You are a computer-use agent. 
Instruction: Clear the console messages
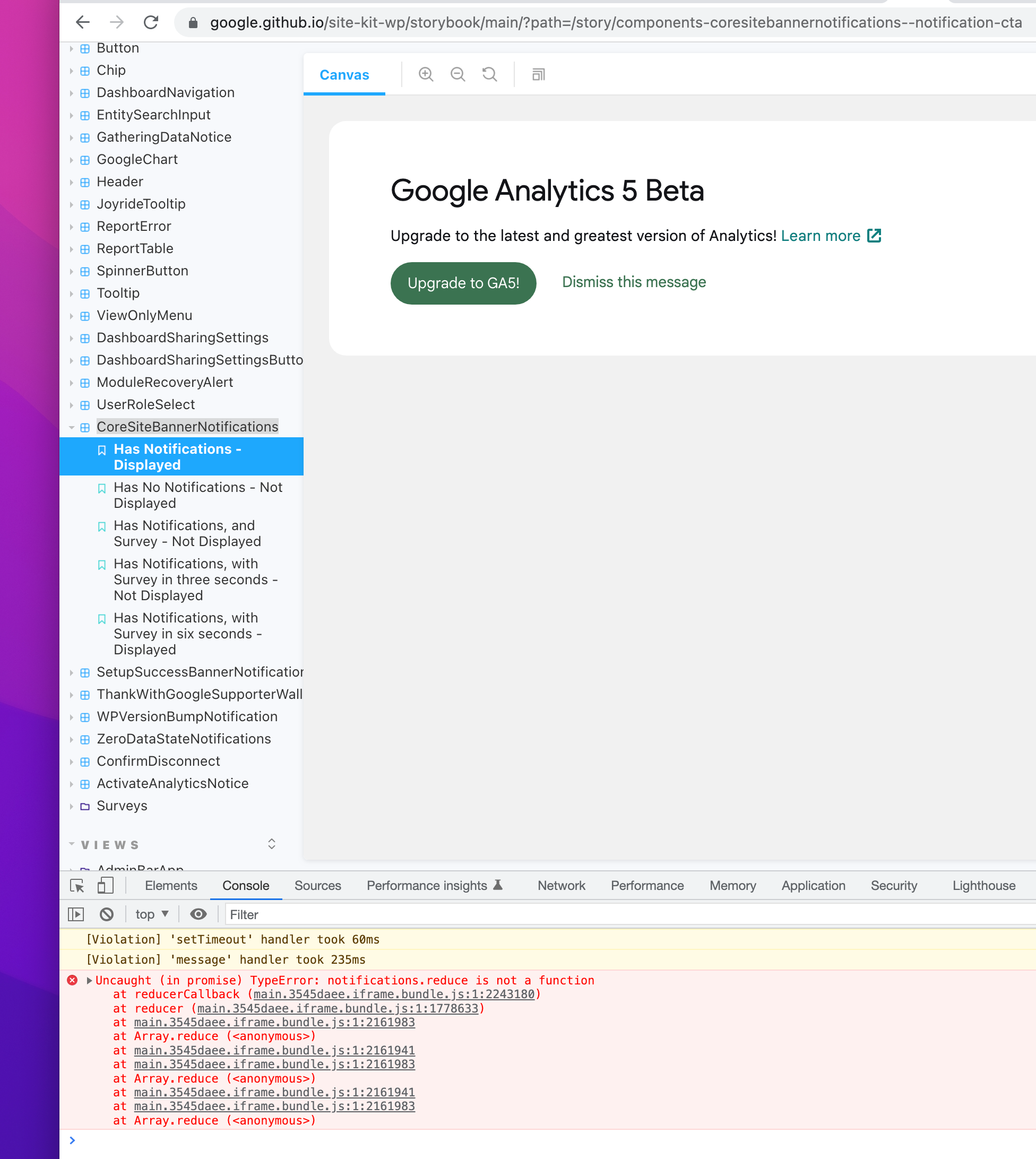[x=106, y=914]
